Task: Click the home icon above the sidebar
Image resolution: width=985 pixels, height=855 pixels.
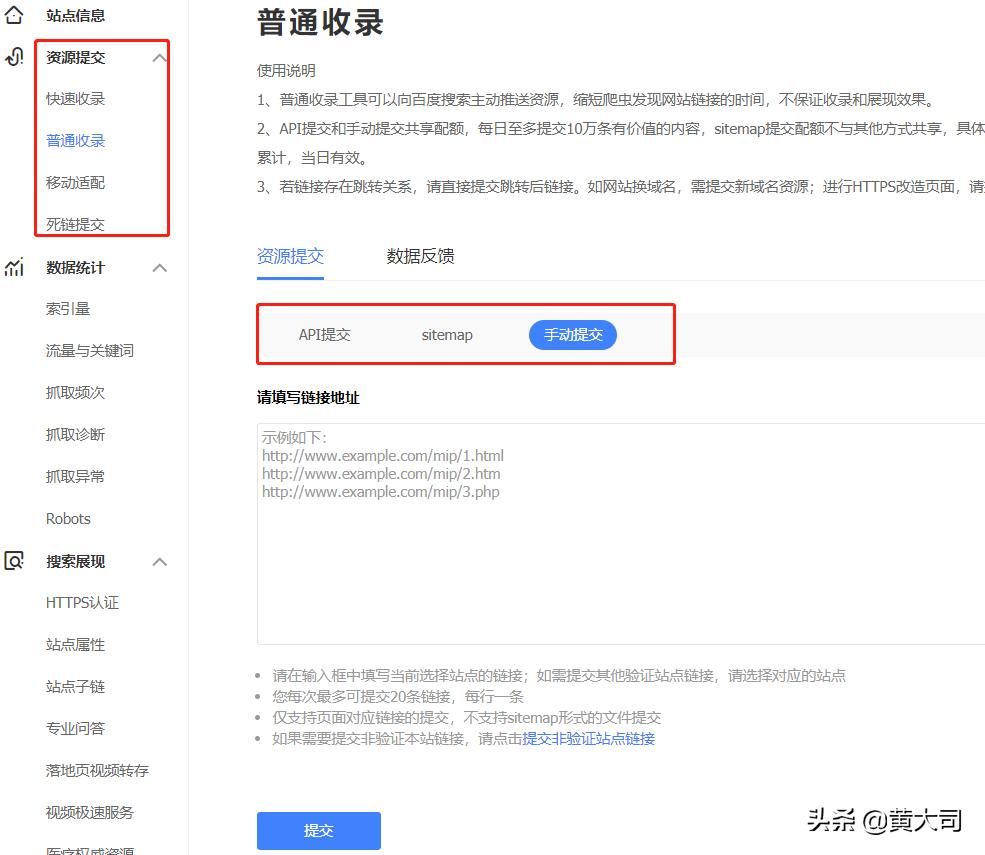Action: tap(14, 15)
